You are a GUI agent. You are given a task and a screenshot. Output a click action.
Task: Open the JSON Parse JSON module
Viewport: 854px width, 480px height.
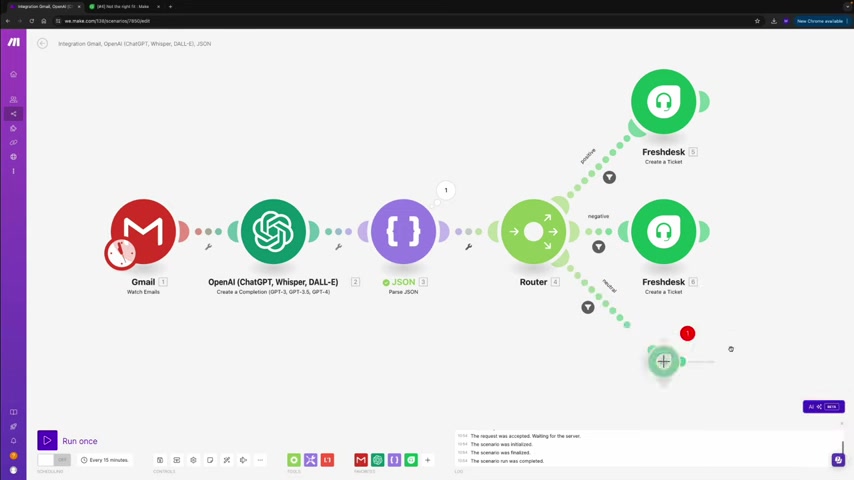coord(403,232)
